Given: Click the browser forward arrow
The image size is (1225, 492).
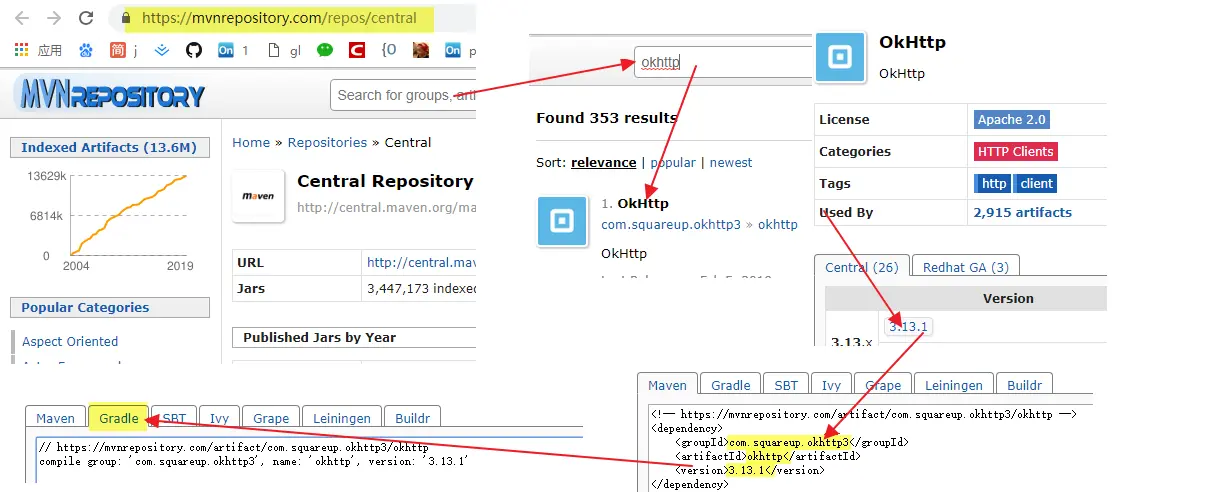Looking at the screenshot, I should pyautogui.click(x=54, y=18).
